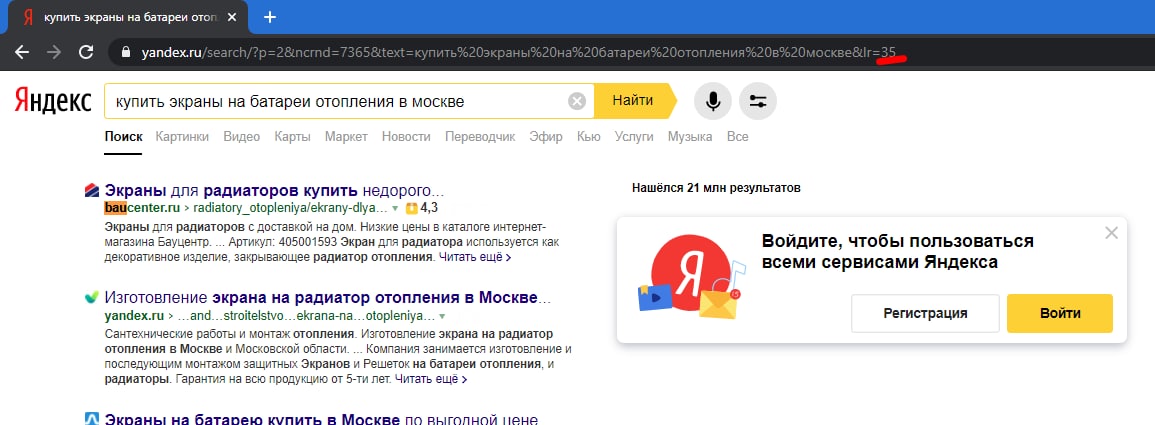Start voice search with microphone icon
Screen dimensions: 1155x425
tap(712, 102)
